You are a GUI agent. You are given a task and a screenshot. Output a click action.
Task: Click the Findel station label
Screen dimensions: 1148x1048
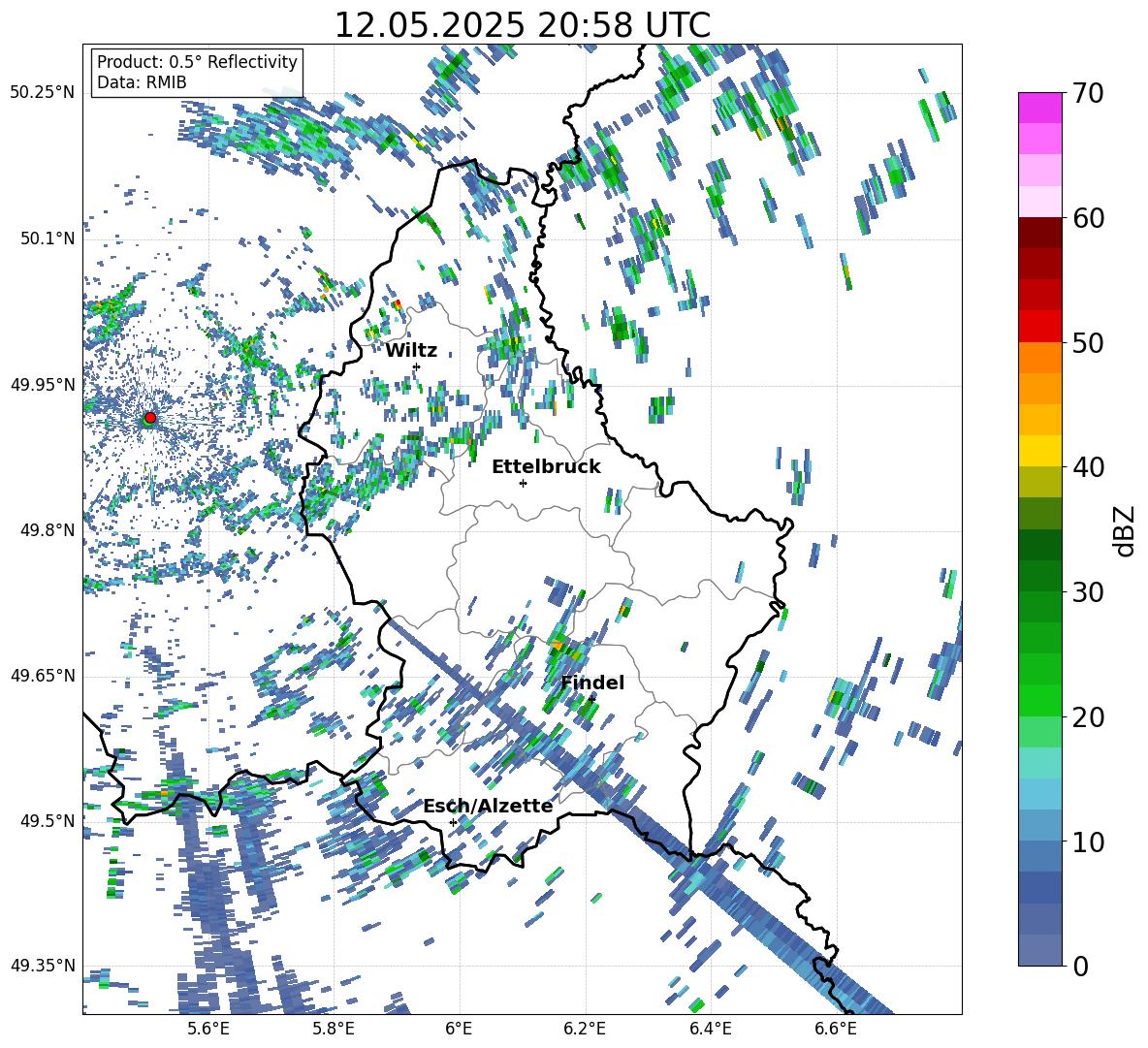click(x=592, y=683)
